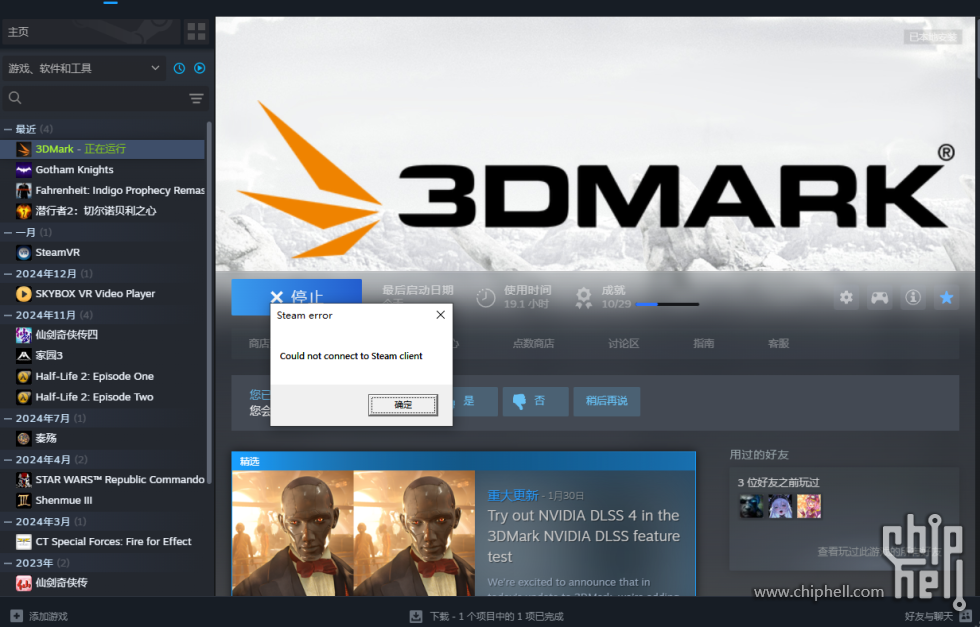Click the library search magnifier icon
Viewport: 980px width, 627px height.
(15, 98)
